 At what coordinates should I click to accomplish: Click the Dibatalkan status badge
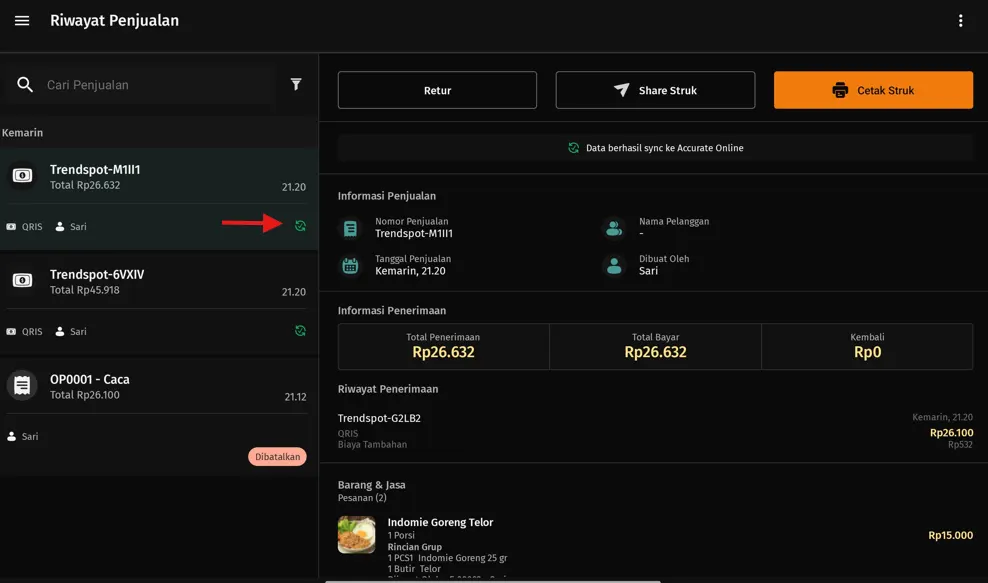(277, 457)
